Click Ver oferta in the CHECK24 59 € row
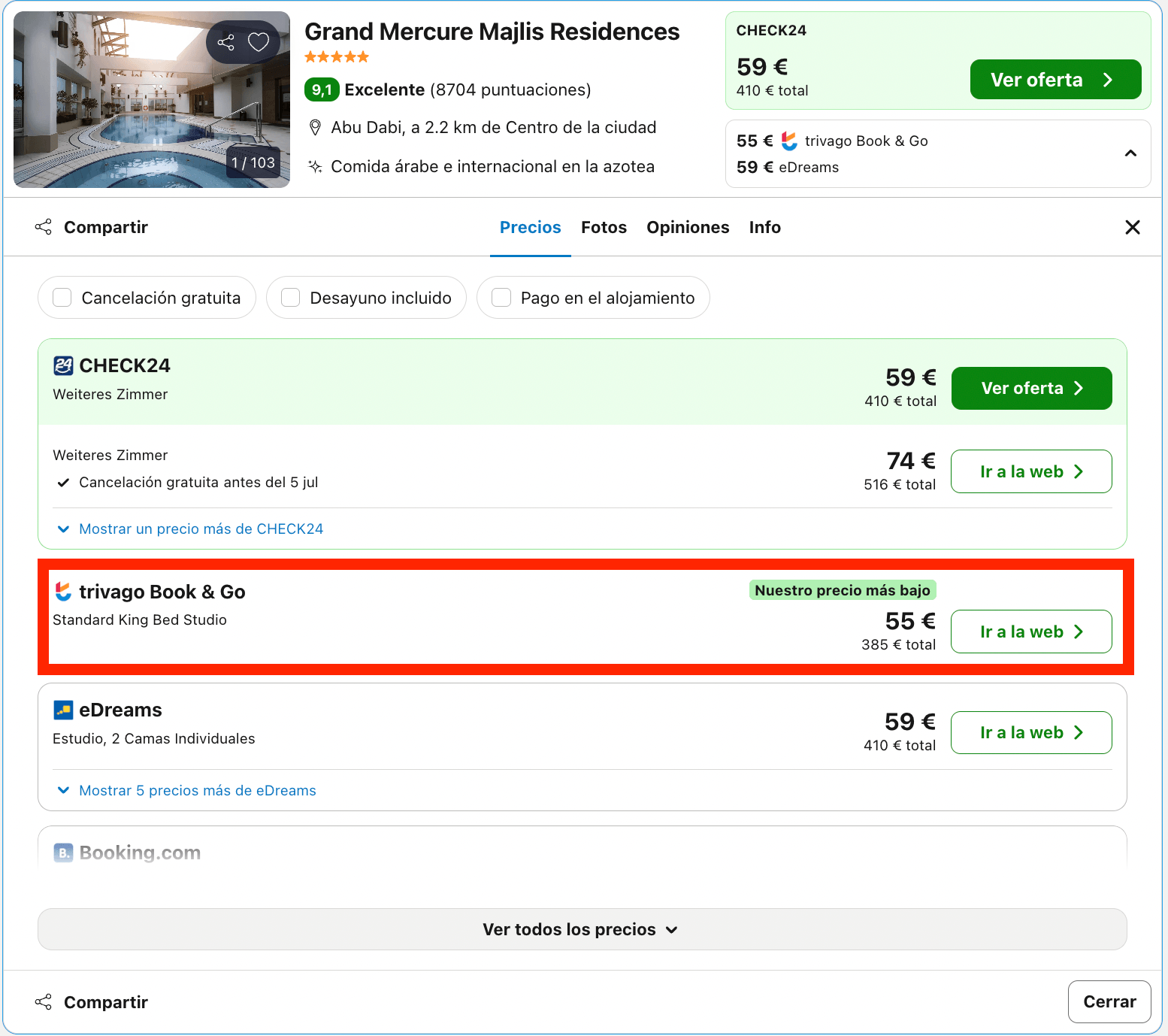1168x1036 pixels. [1031, 388]
